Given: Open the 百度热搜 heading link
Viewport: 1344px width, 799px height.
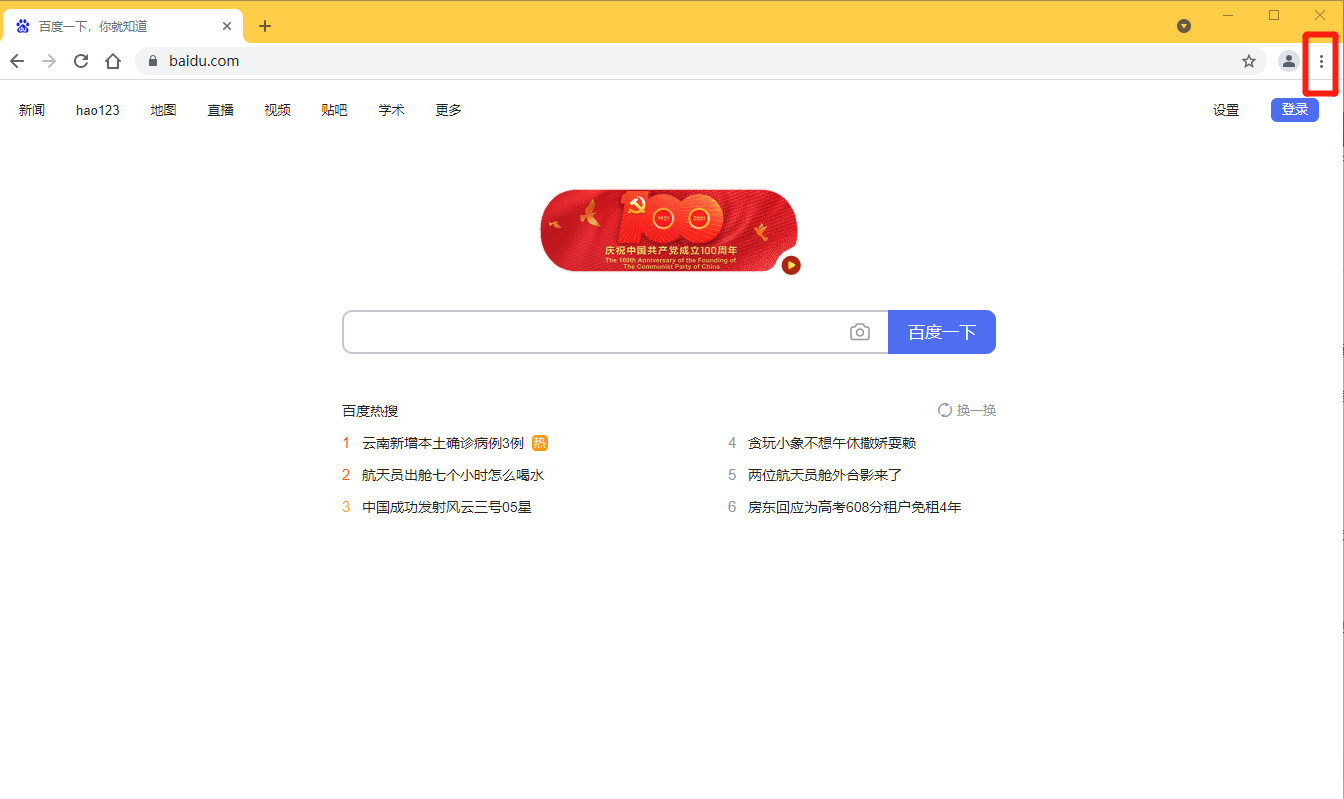Looking at the screenshot, I should click(370, 411).
